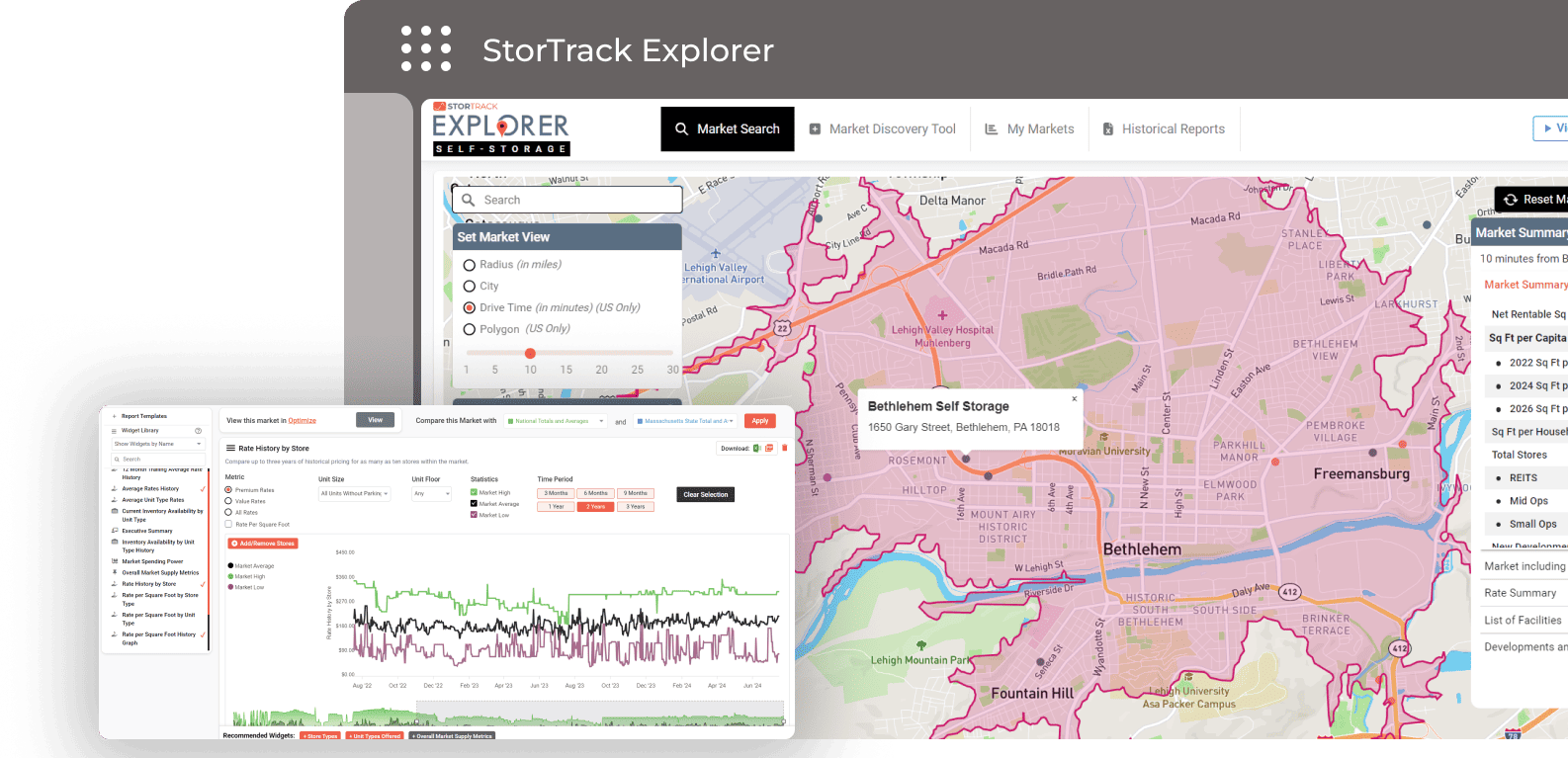Open the Massachusetts State Total dropdown
Viewport: 1568px width, 758px height.
pyautogui.click(x=685, y=421)
